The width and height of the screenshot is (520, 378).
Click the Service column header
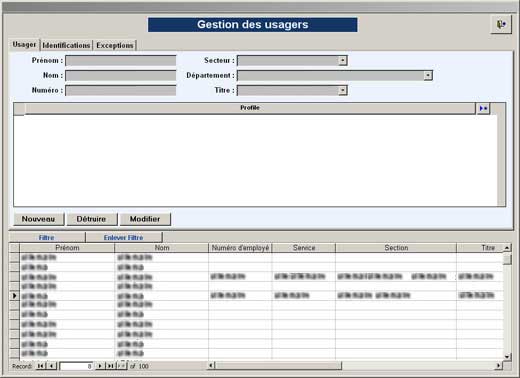(x=304, y=248)
